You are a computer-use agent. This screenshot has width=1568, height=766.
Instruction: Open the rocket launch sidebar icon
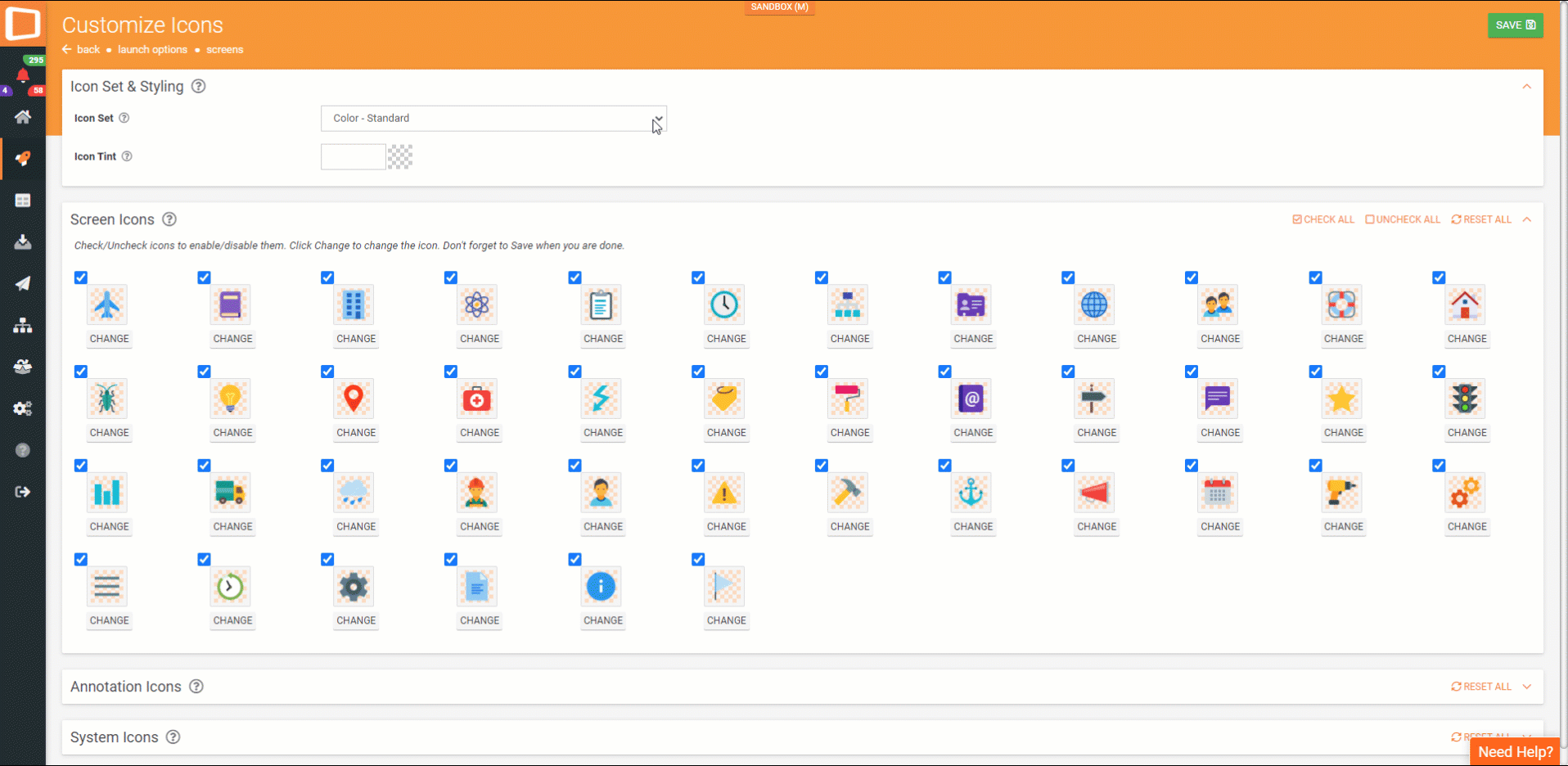(23, 158)
